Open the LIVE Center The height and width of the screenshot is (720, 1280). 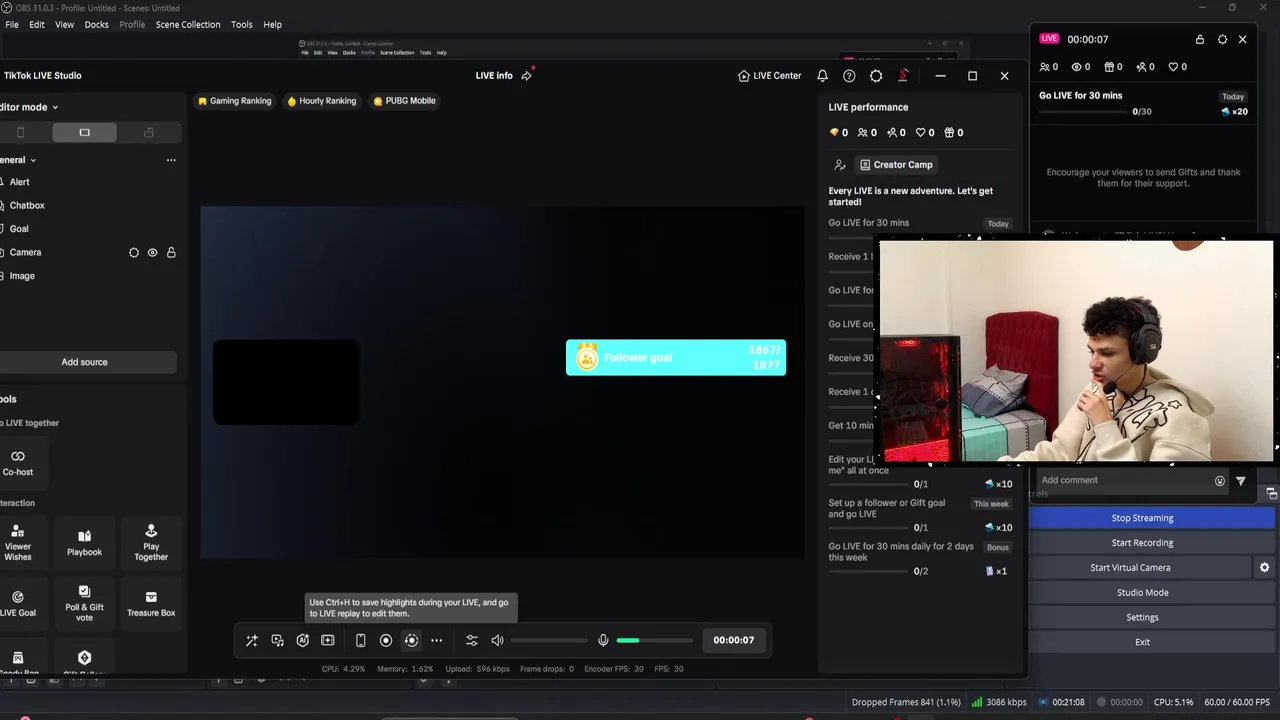pyautogui.click(x=769, y=76)
